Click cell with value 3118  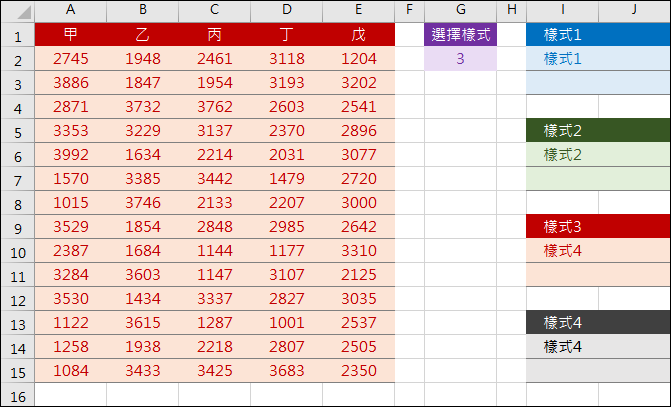point(286,59)
